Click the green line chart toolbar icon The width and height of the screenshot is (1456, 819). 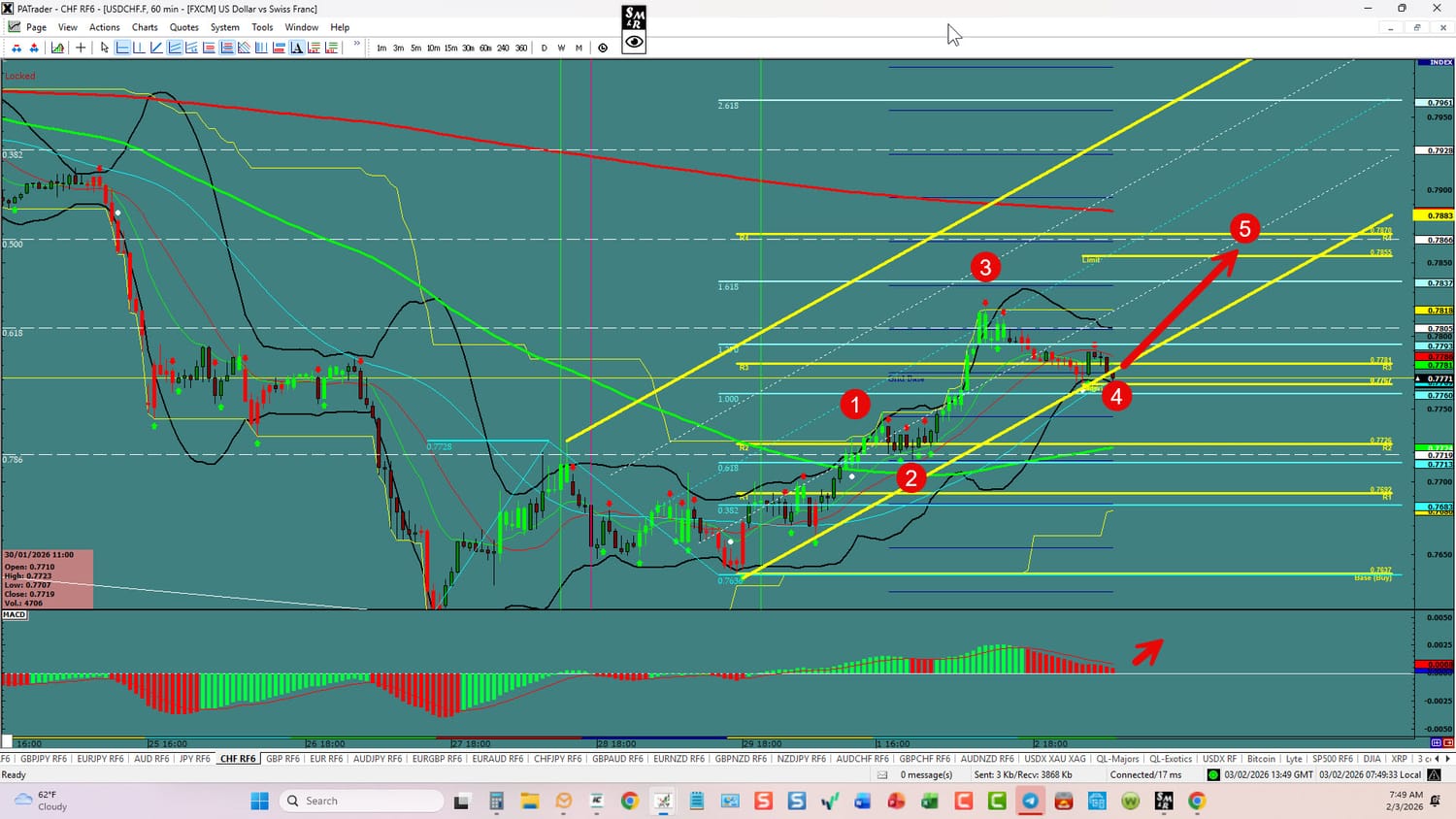tap(58, 48)
